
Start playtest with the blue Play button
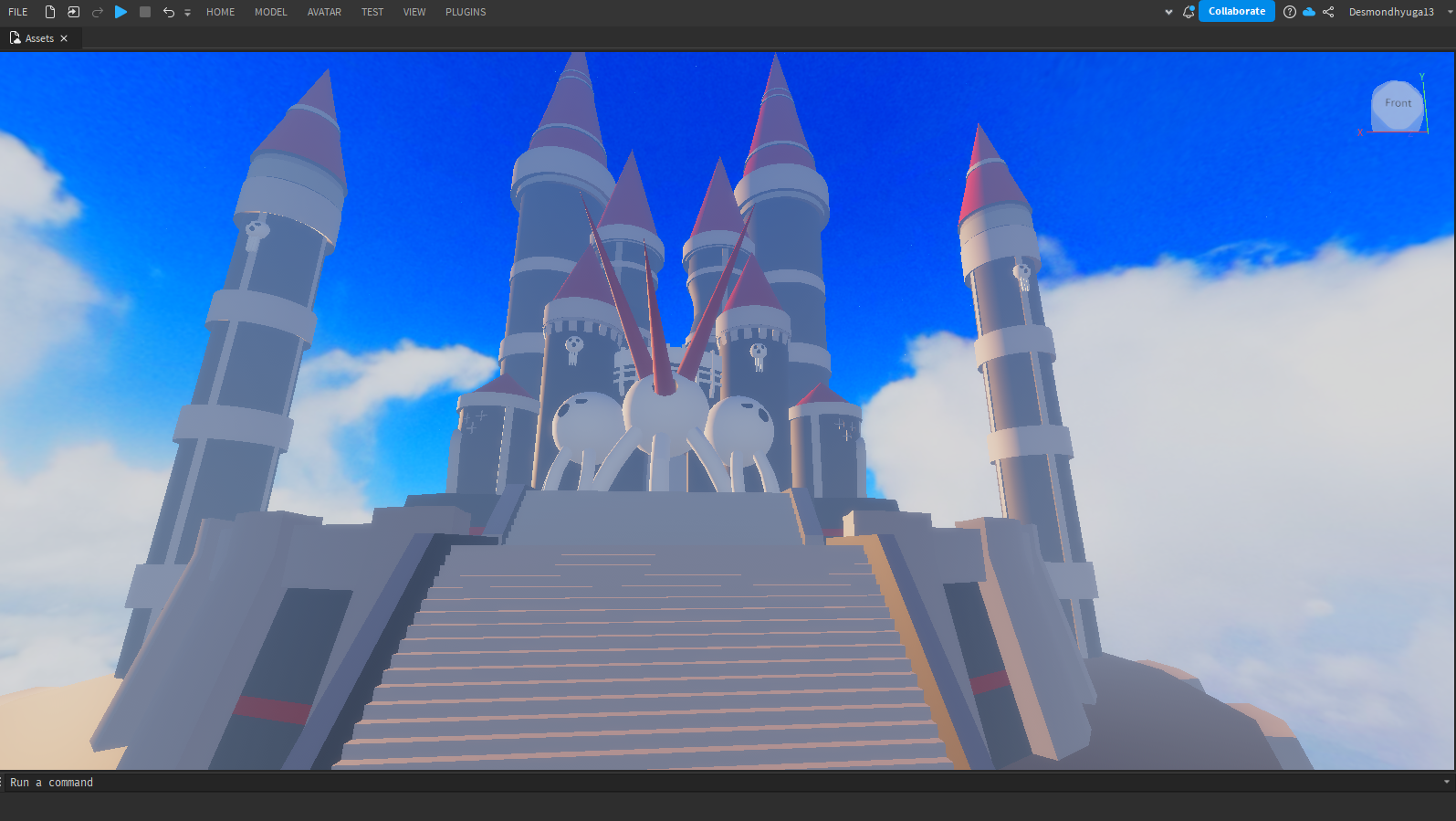tap(120, 12)
